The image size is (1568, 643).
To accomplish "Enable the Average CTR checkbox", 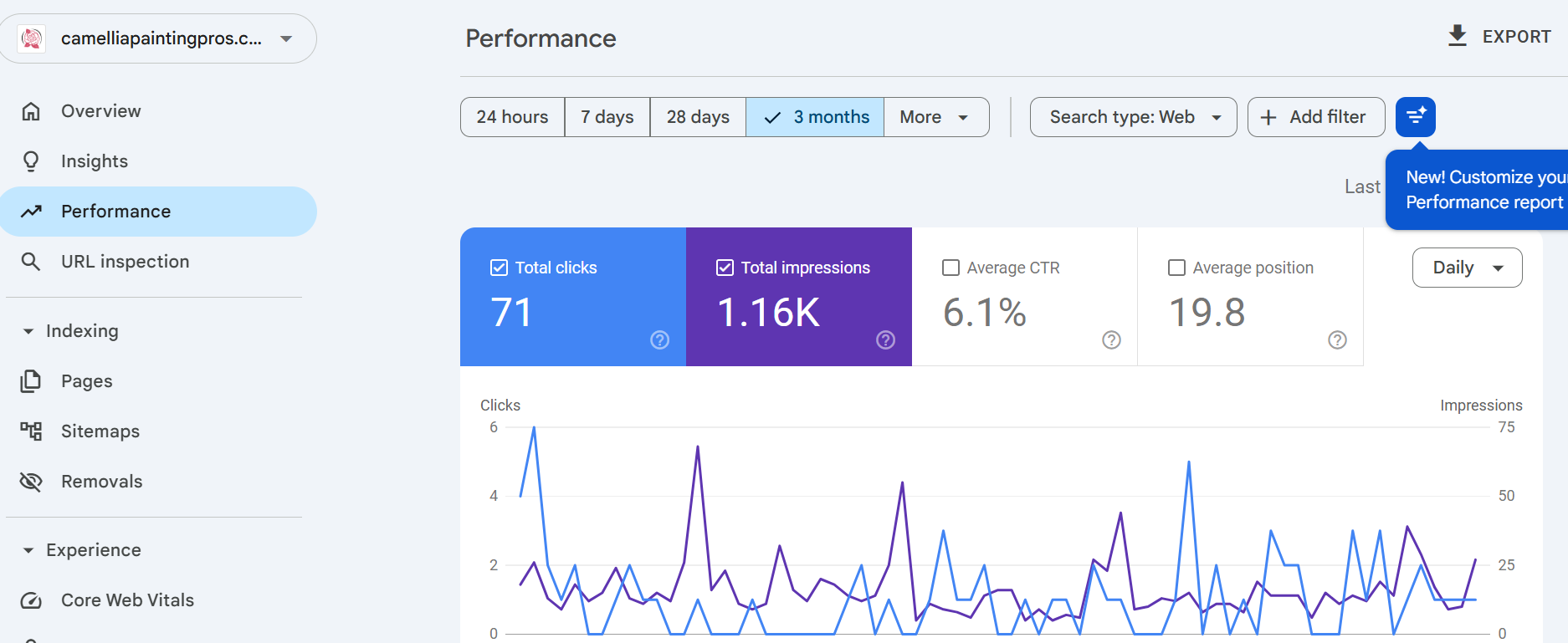I will point(951,268).
